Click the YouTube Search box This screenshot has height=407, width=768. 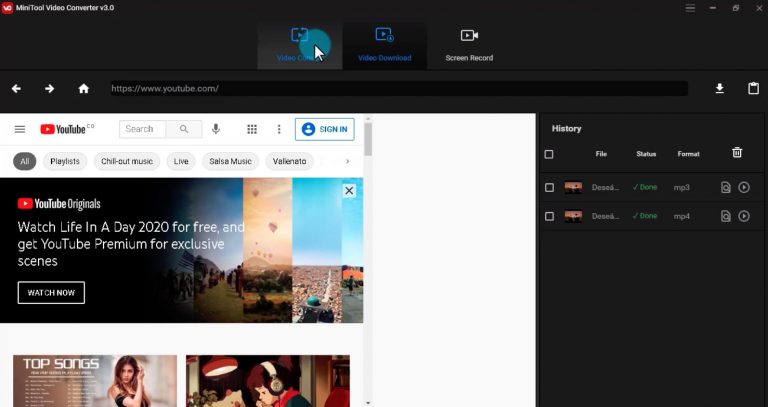point(143,129)
